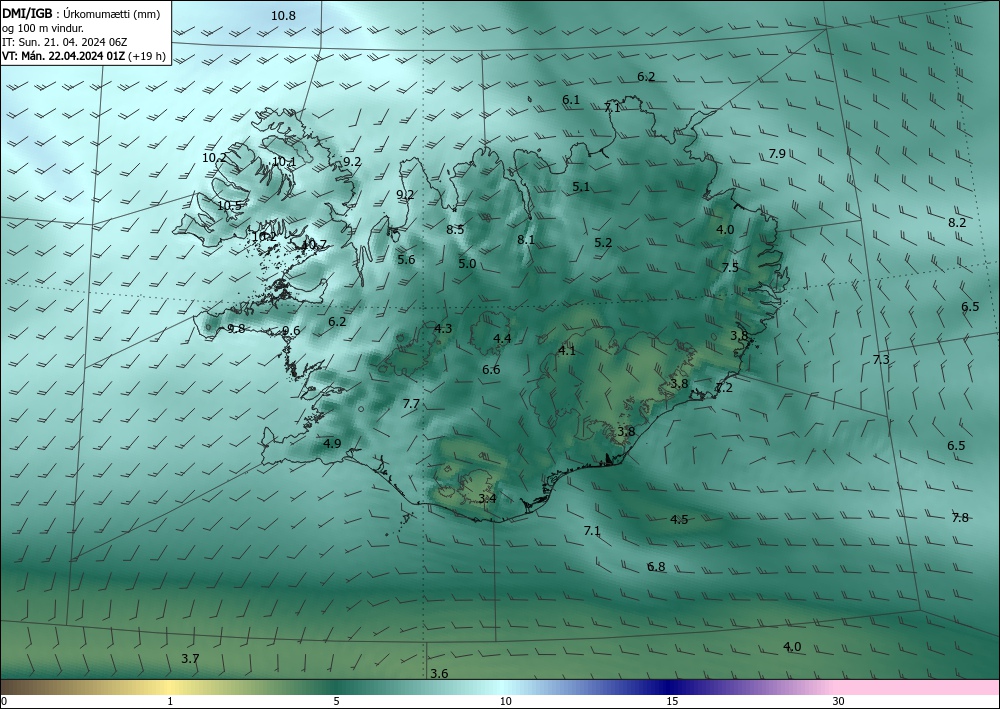This screenshot has width=1000, height=709.
Task: Click the 5.6 map value
Action: tap(406, 259)
